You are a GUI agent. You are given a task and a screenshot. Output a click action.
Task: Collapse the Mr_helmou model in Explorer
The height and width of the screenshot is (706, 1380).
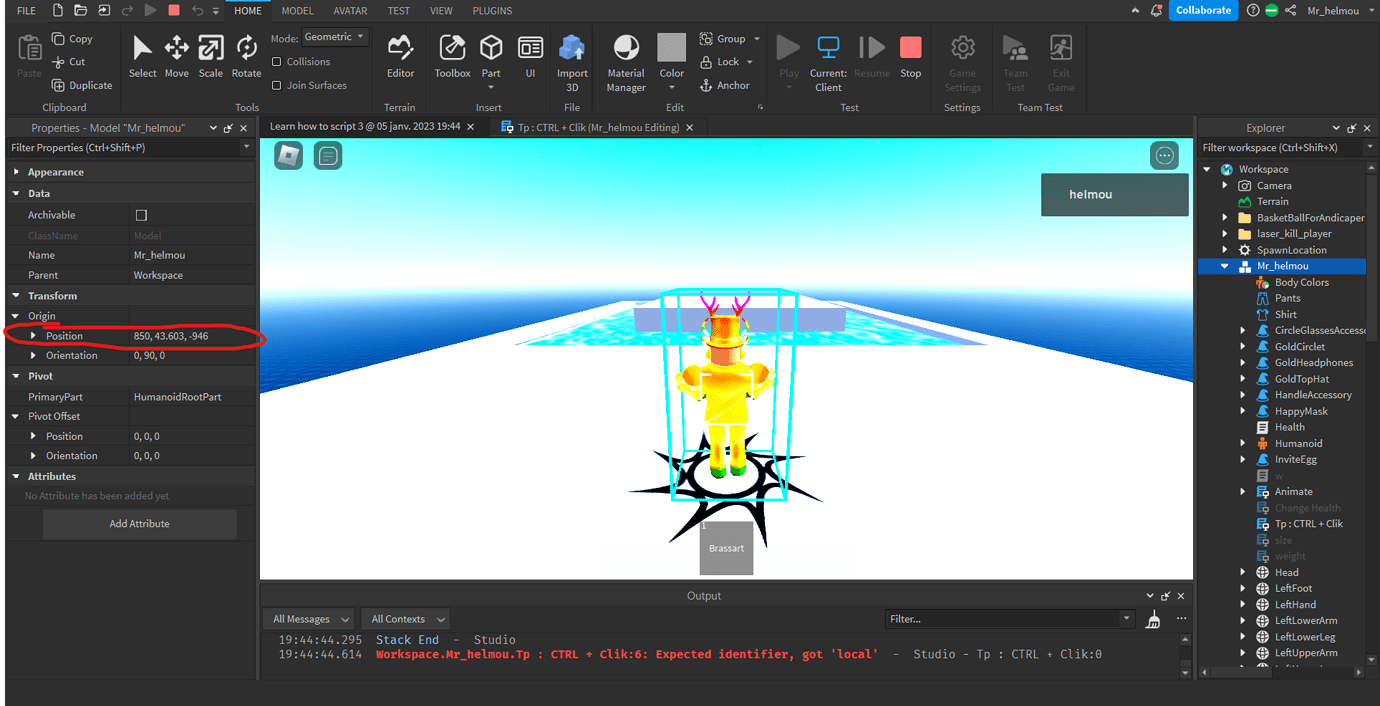click(1225, 266)
